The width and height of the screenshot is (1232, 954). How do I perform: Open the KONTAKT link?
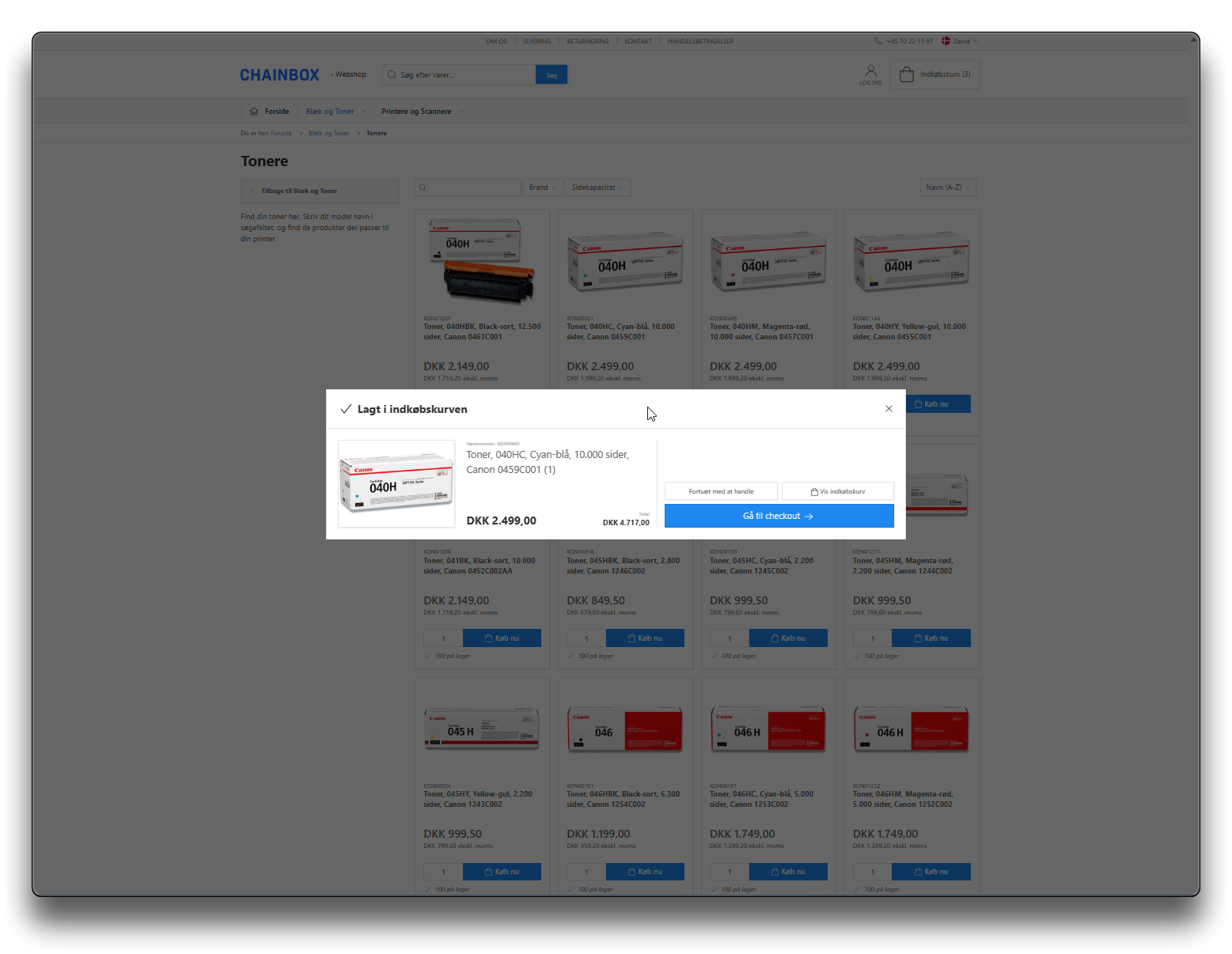[638, 41]
